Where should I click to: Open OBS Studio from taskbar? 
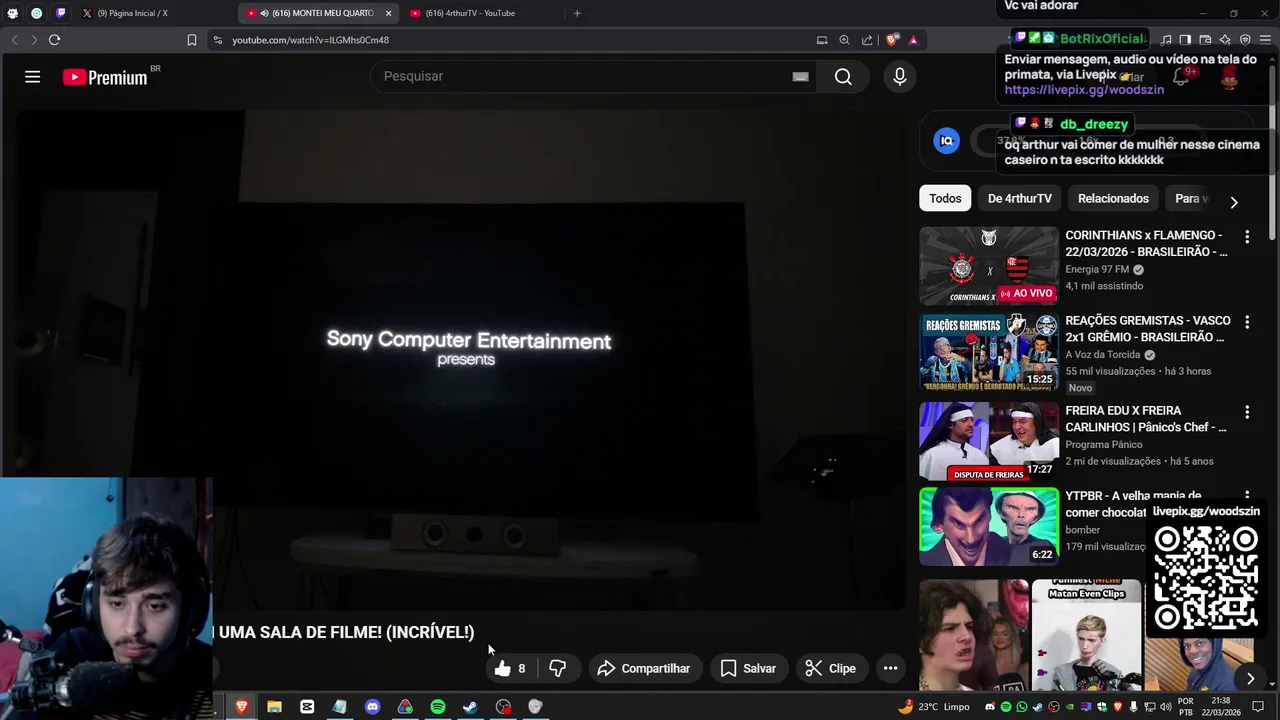click(503, 707)
